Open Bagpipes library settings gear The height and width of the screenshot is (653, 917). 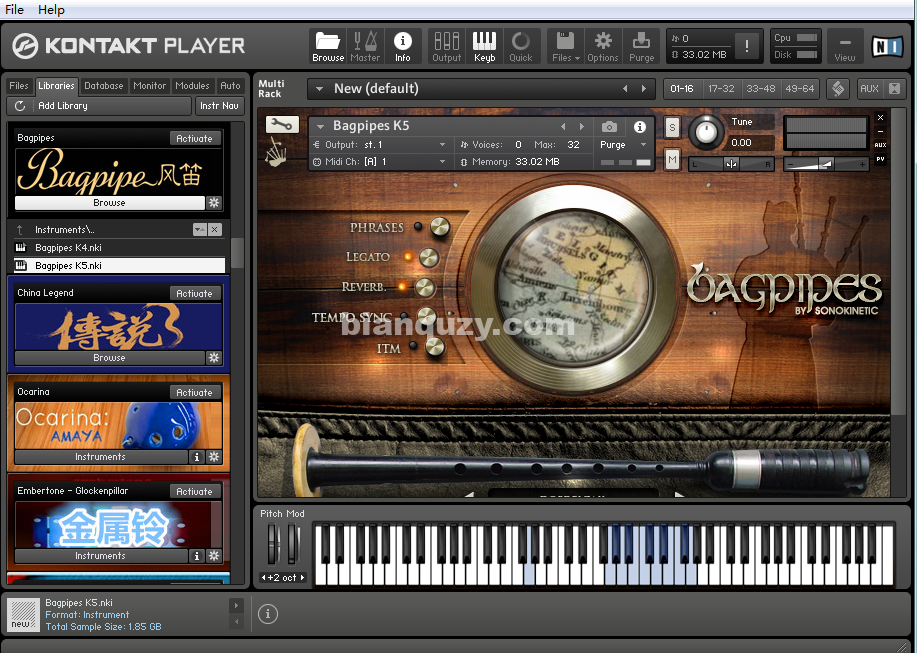[214, 202]
